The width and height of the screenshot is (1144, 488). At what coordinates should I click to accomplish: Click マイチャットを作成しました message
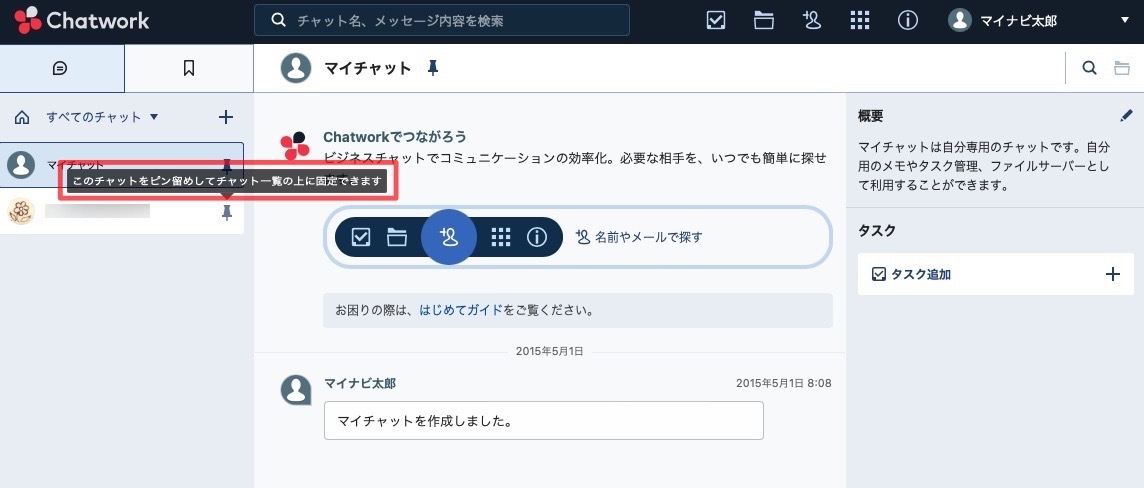click(544, 420)
